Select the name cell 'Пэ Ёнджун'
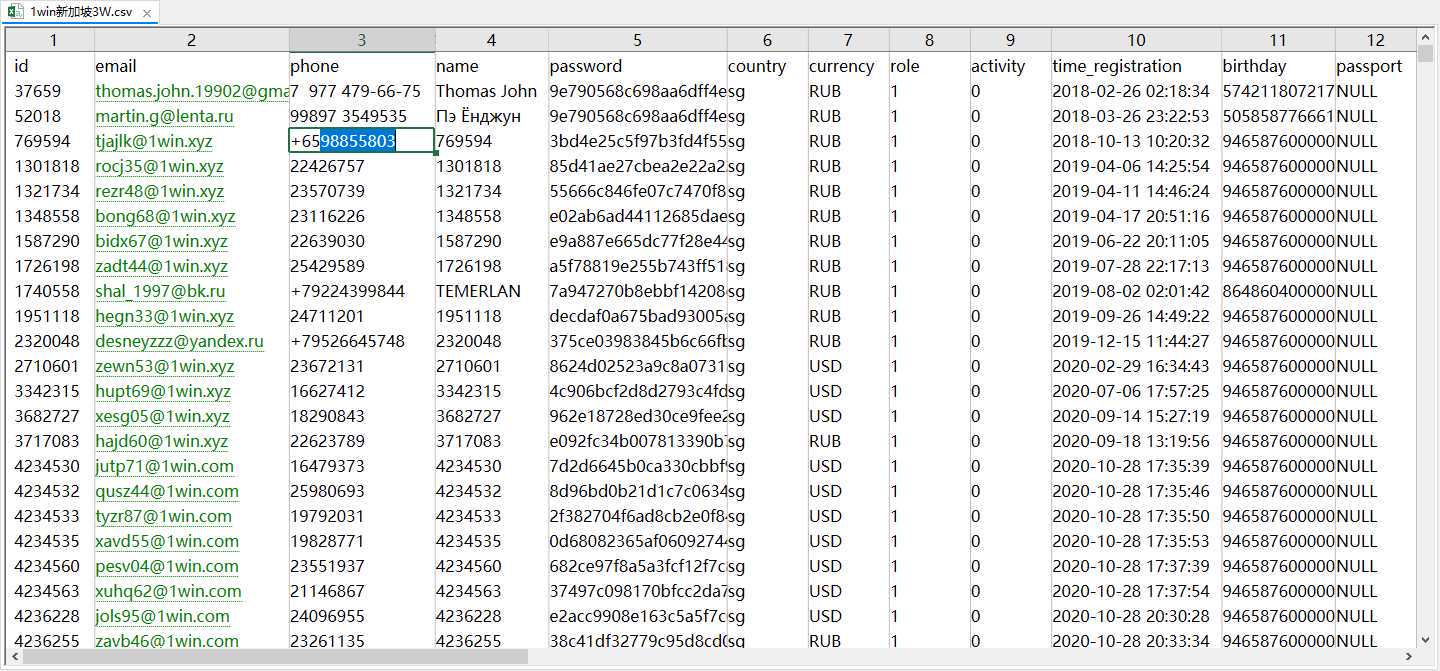 [491, 116]
